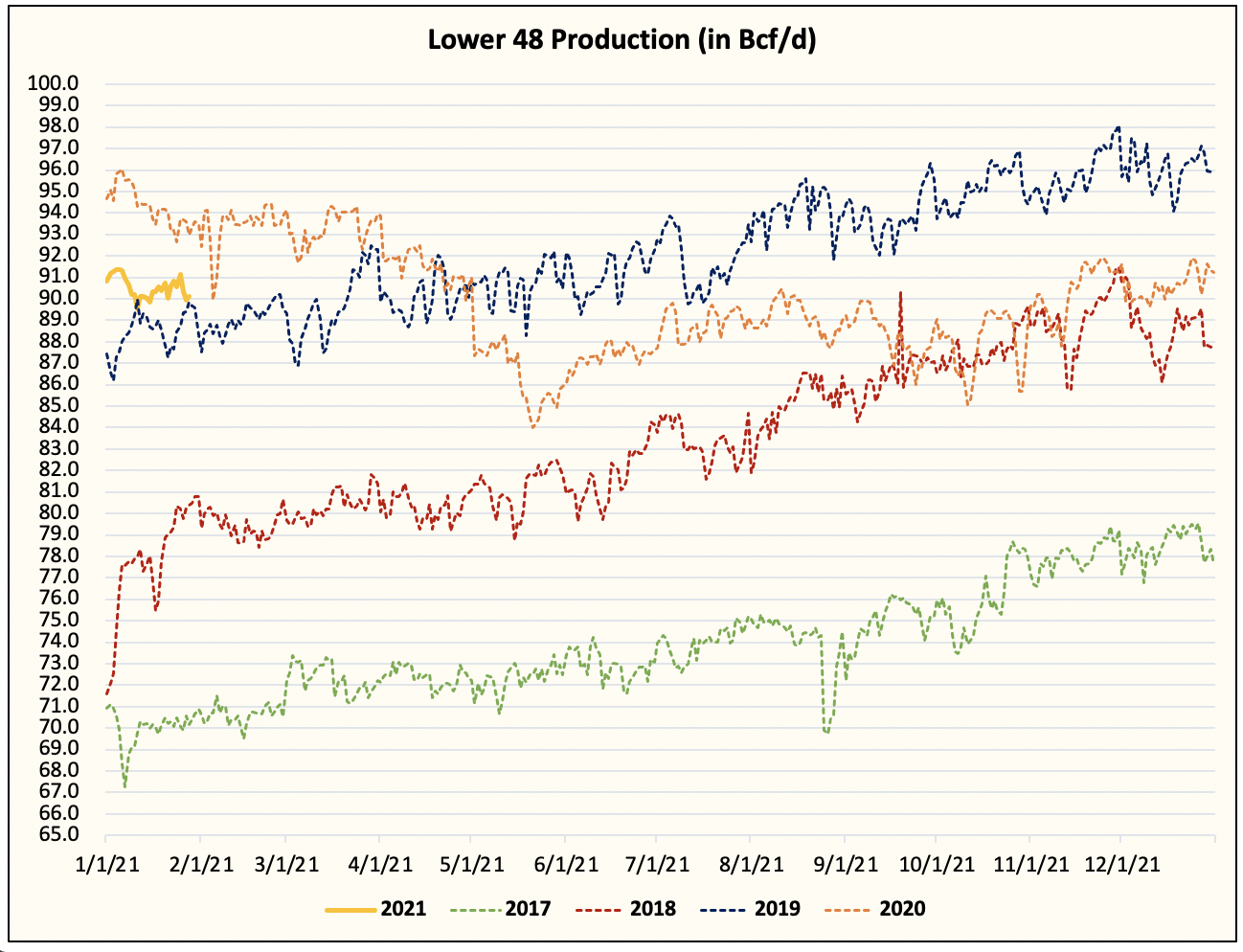This screenshot has width=1243, height=952.
Task: Click the x-axis date "4/1/21"
Action: [379, 864]
